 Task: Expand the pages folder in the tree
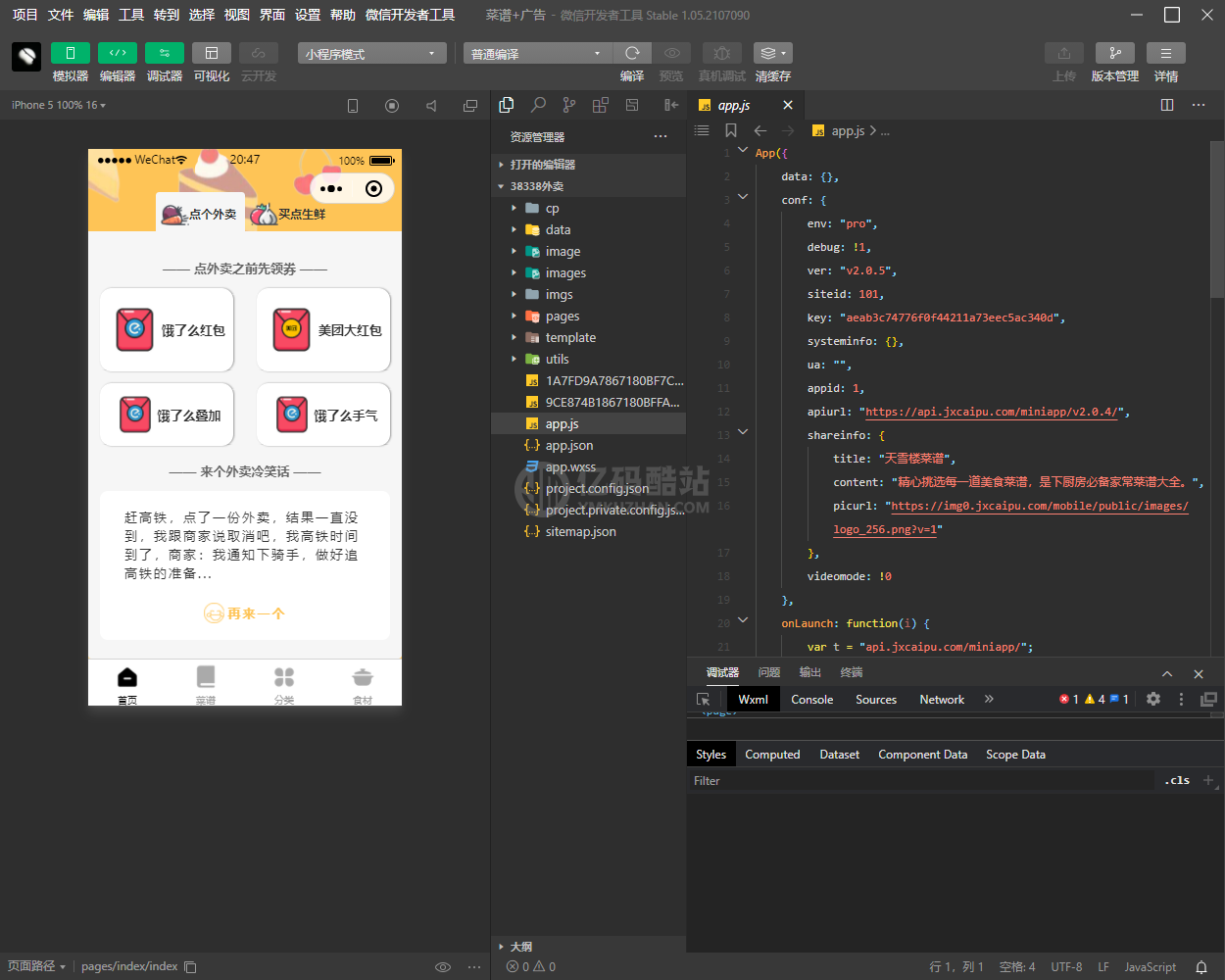coord(563,316)
